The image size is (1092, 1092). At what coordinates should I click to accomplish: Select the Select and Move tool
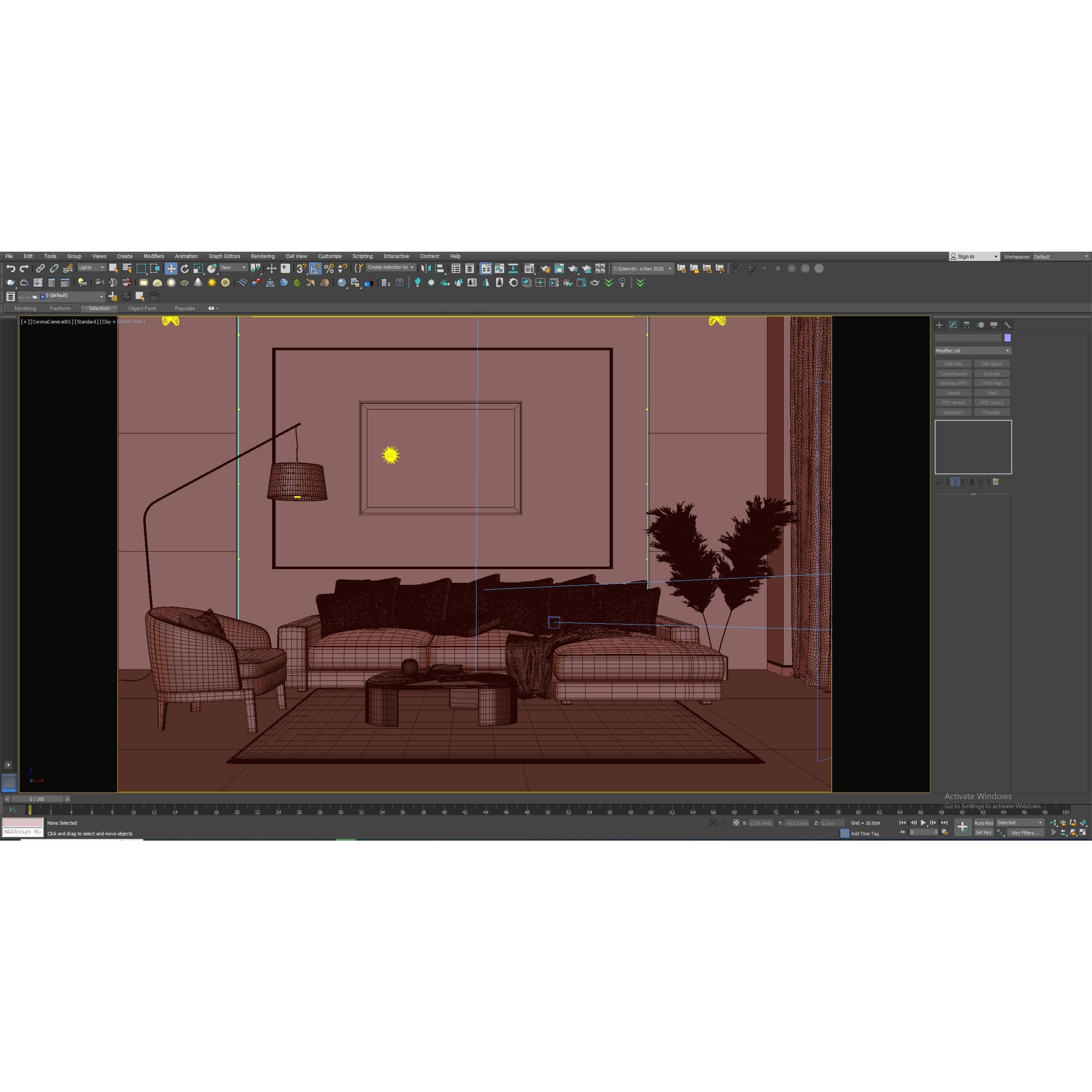point(171,268)
